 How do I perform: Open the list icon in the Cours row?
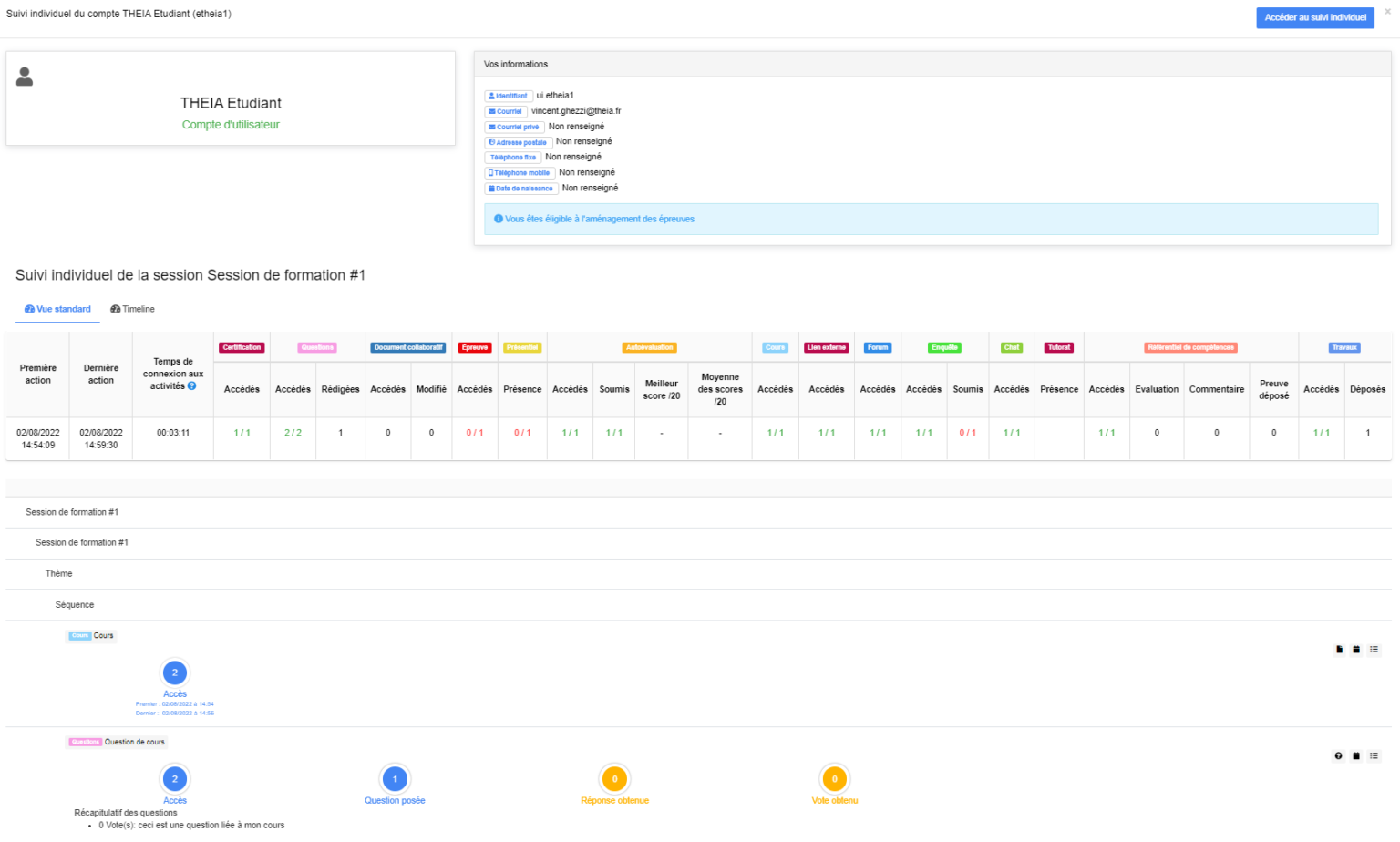(1374, 650)
